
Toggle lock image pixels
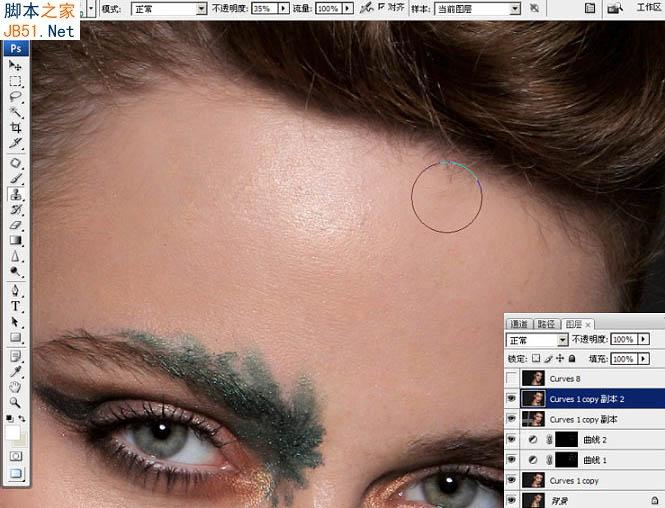(x=548, y=358)
